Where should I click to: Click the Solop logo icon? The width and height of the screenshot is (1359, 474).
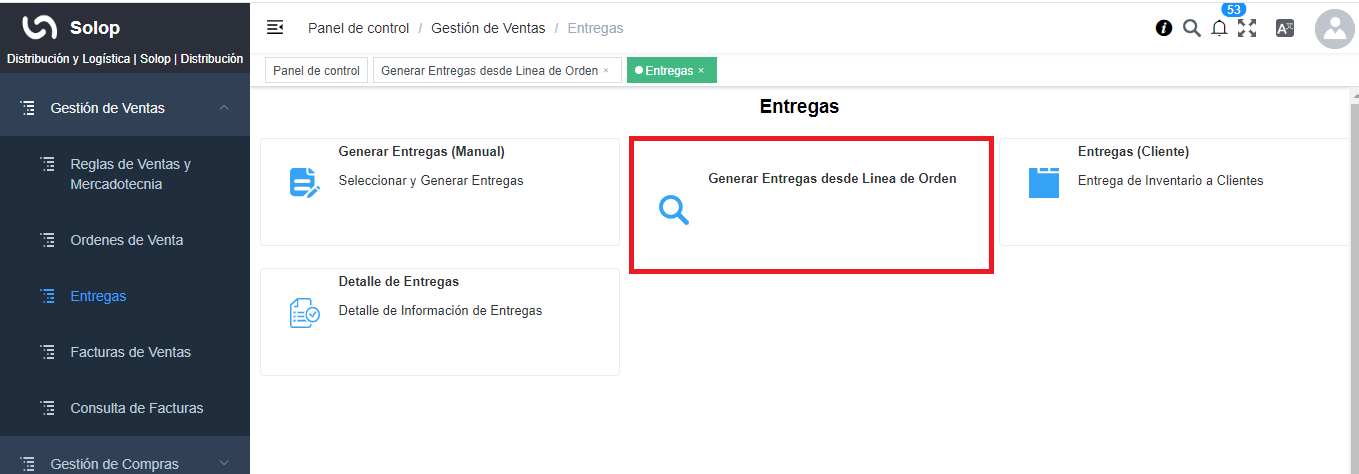click(39, 28)
